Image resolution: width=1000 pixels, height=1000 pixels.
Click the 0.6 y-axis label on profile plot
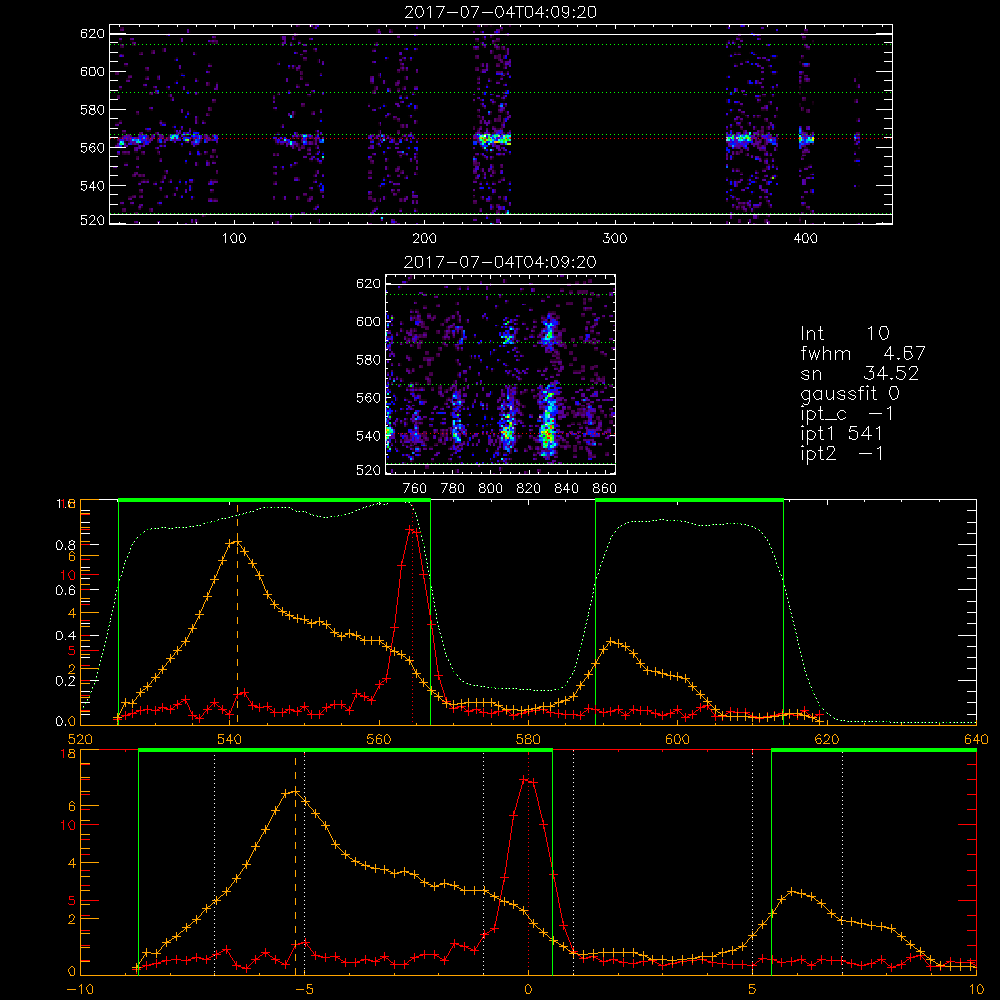pyautogui.click(x=66, y=590)
